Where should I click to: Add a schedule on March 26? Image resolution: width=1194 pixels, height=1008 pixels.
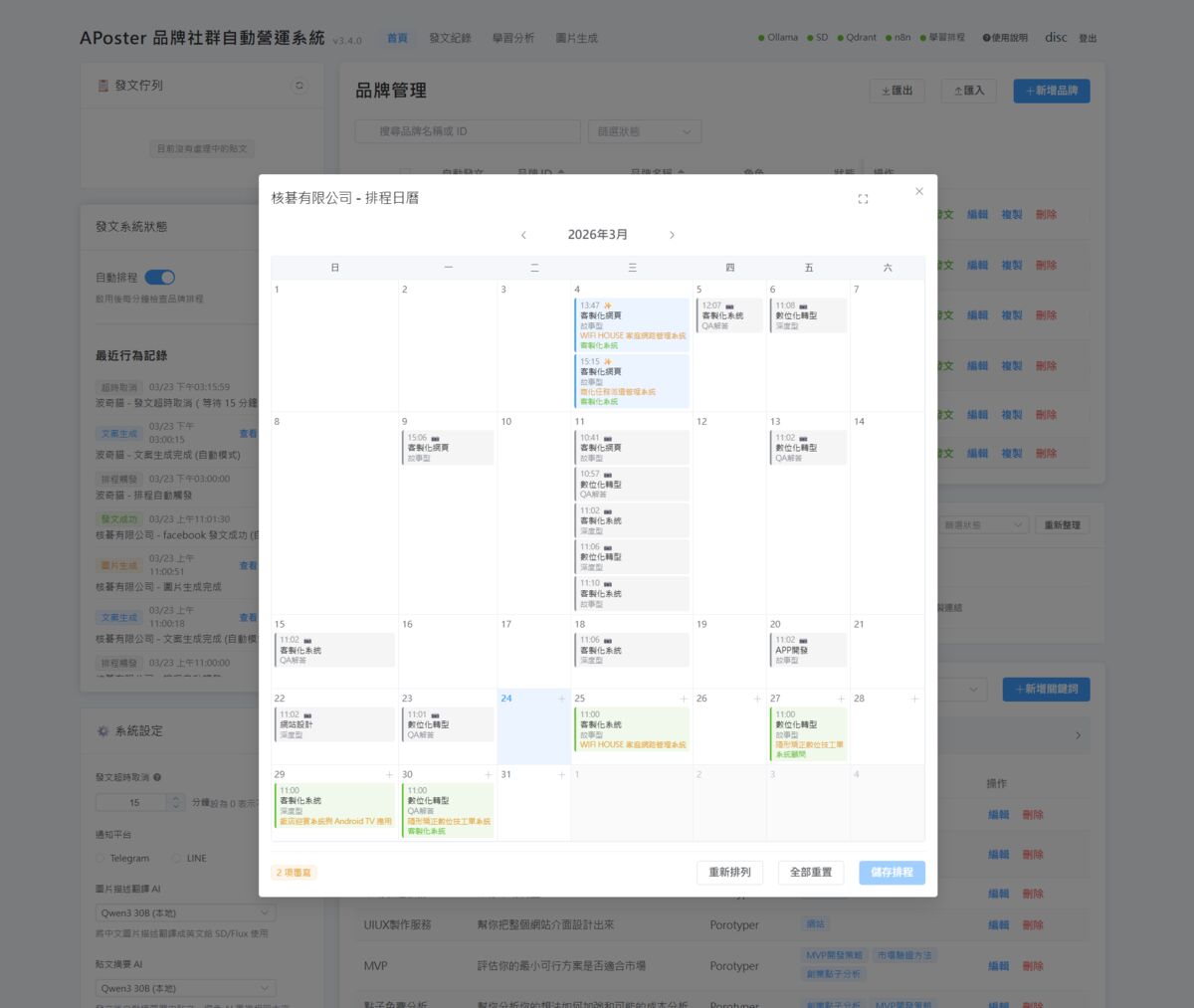(x=757, y=699)
